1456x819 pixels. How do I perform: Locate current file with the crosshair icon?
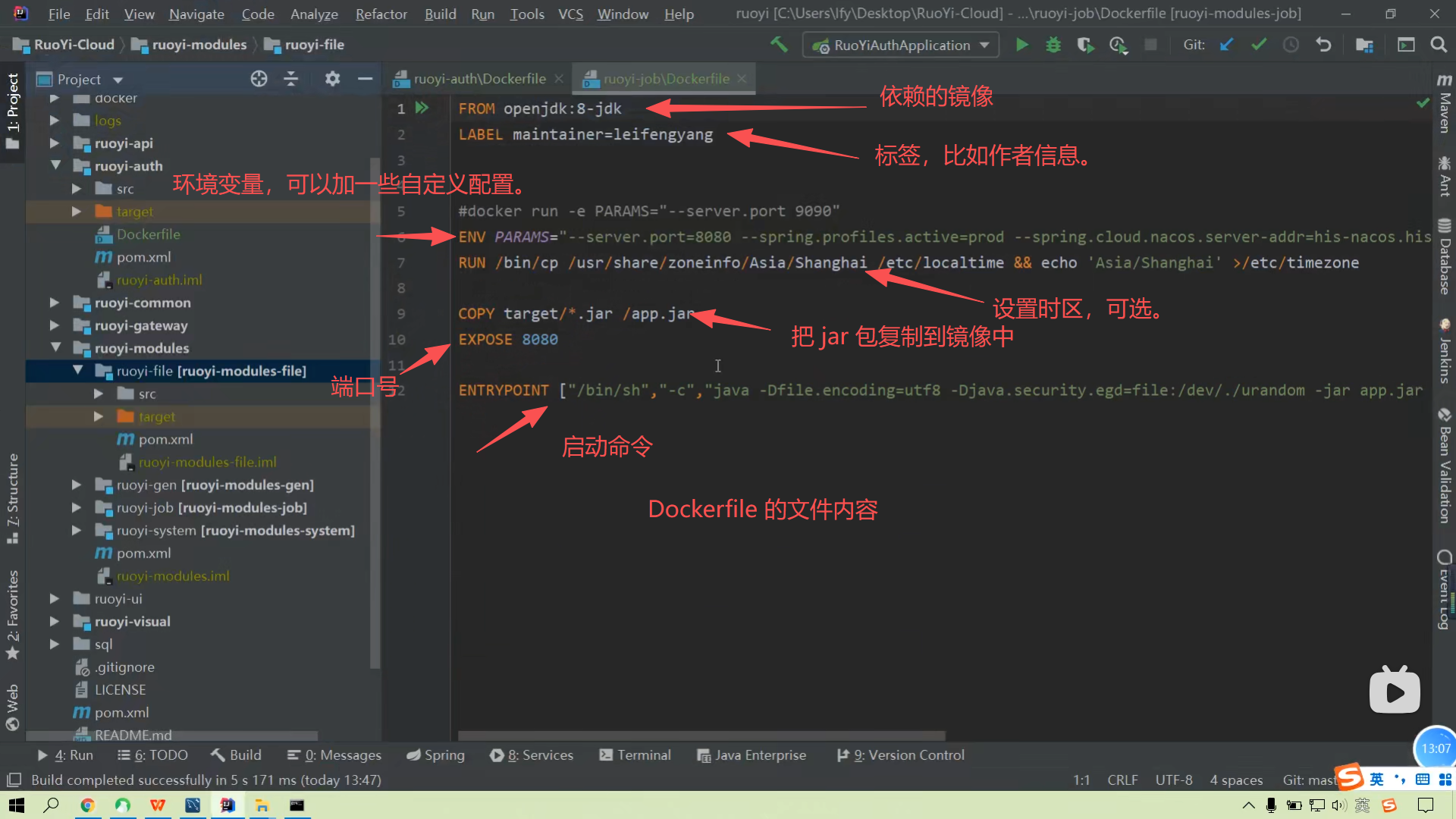[259, 79]
